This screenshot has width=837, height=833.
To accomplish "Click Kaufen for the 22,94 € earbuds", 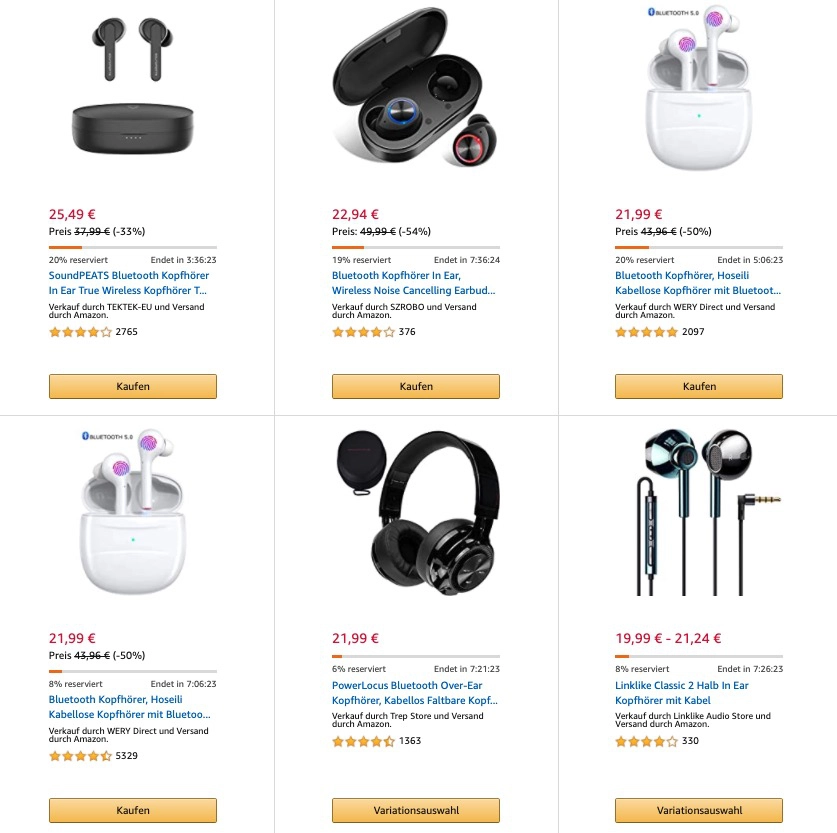I will point(416,386).
